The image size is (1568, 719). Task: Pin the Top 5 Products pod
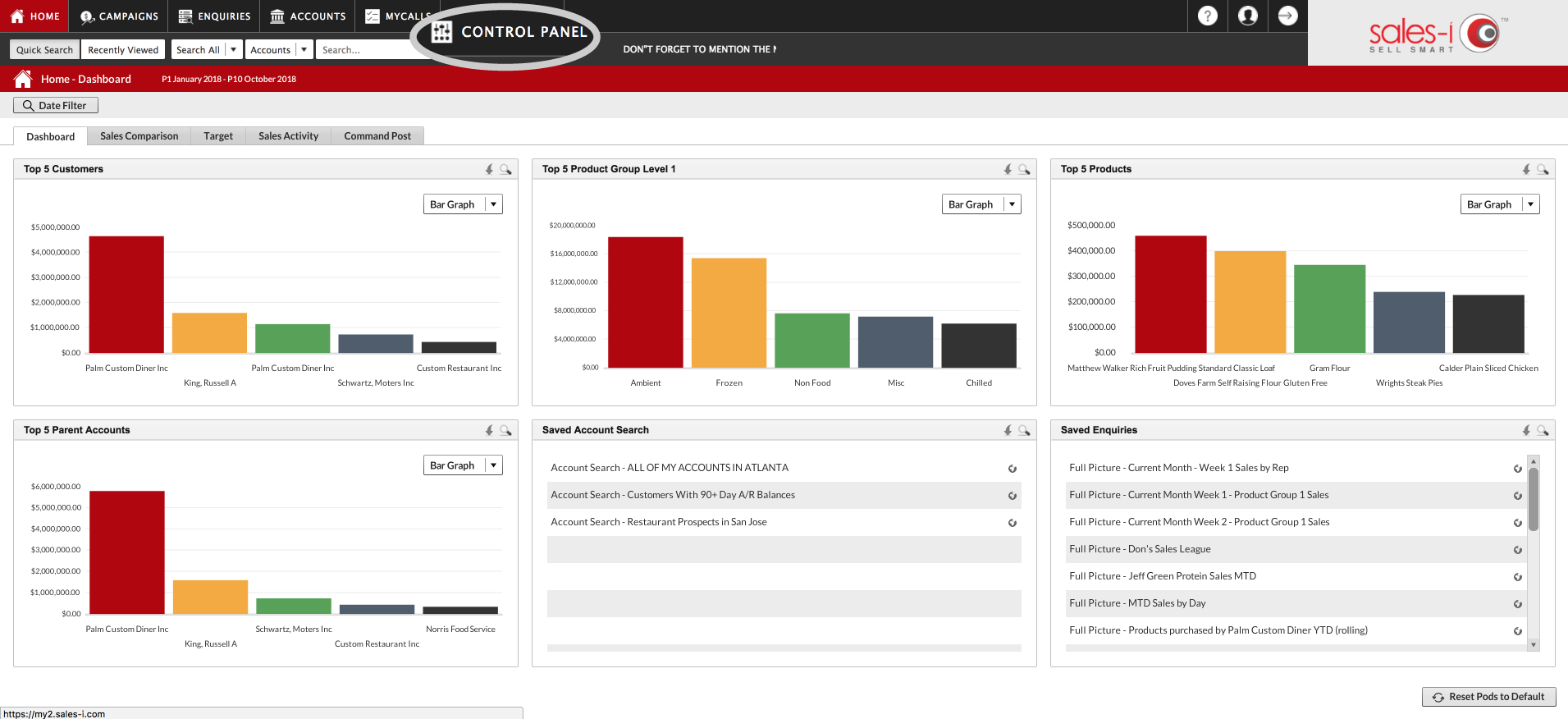(x=1527, y=169)
